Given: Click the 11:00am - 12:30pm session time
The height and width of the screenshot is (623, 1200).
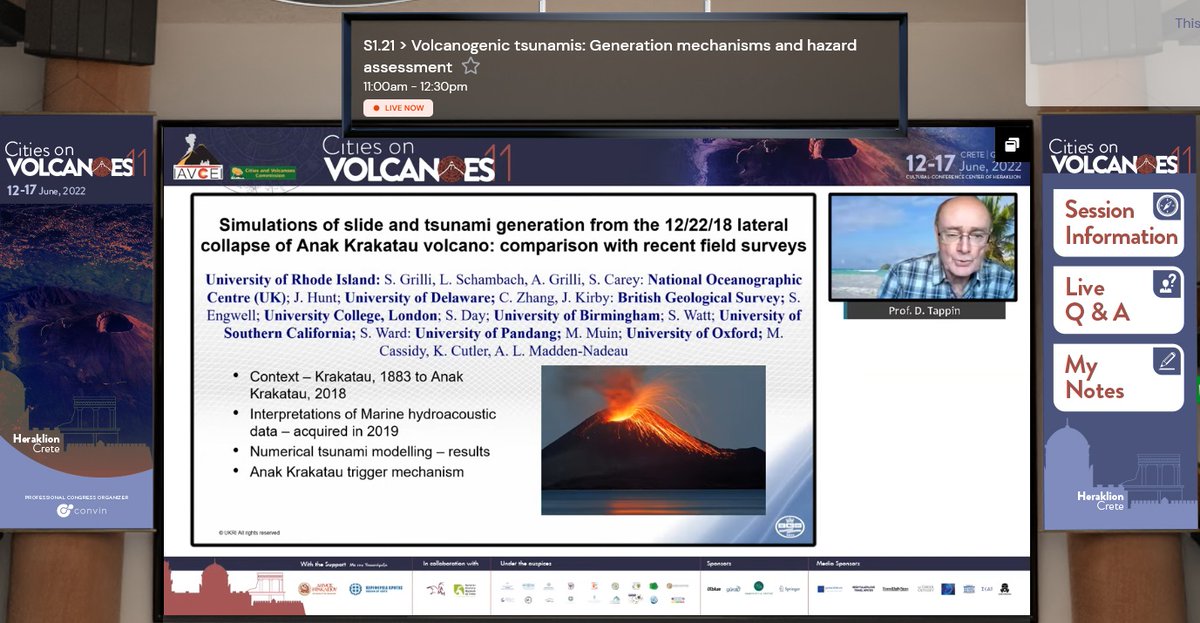Looking at the screenshot, I should coord(415,87).
